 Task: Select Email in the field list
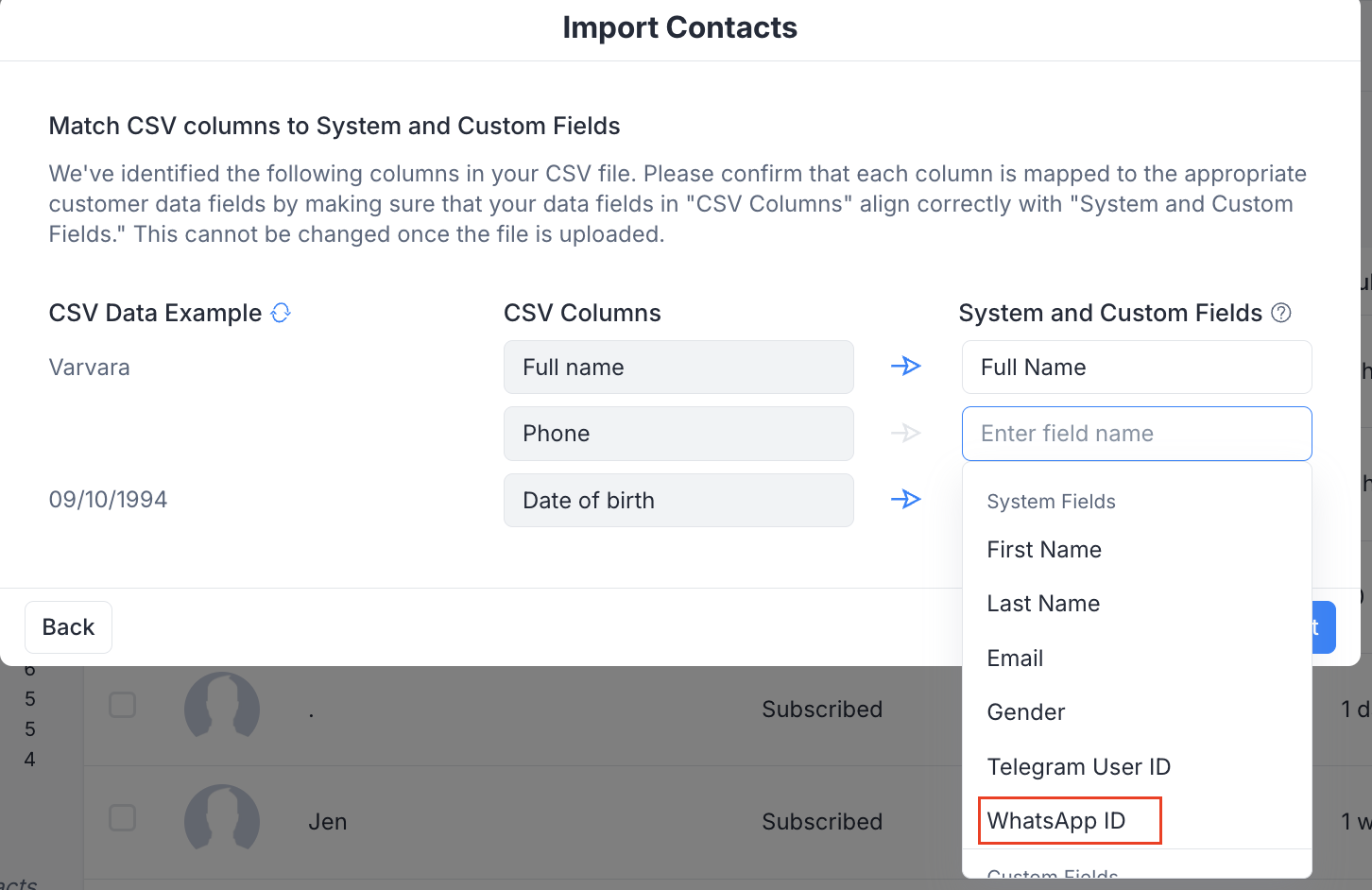[x=1015, y=659]
